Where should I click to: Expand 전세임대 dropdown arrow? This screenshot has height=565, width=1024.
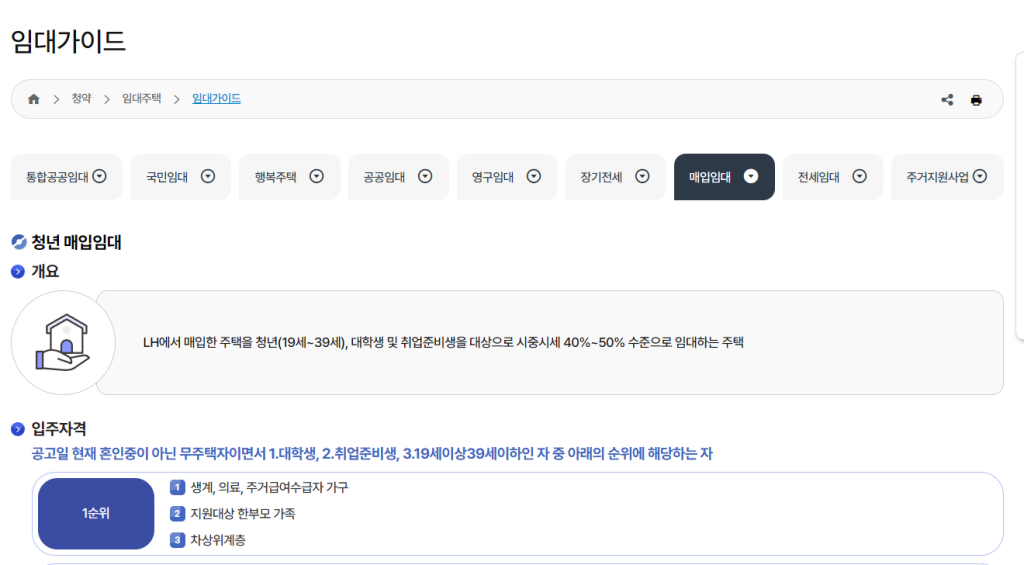(859, 176)
